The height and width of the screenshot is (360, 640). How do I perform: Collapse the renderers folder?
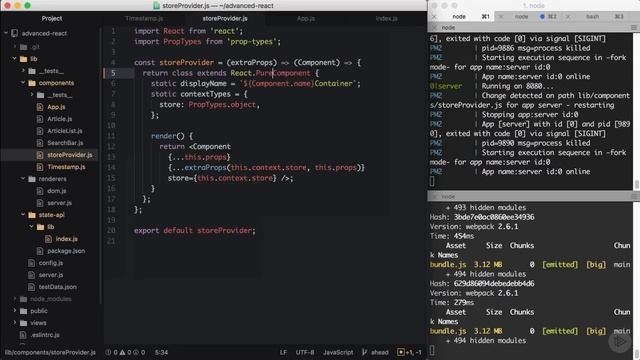click(x=23, y=179)
